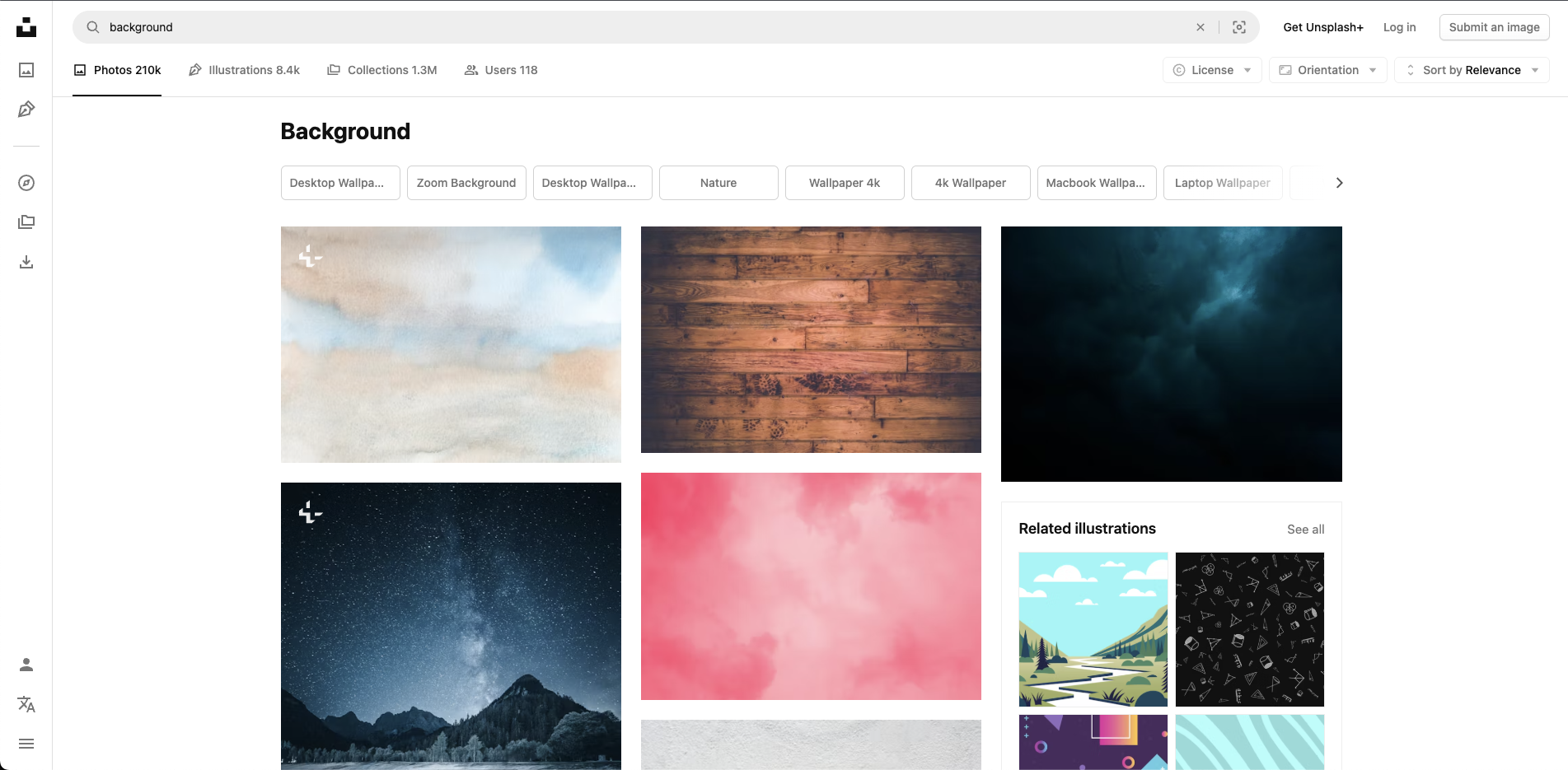Viewport: 1568px width, 770px height.
Task: Open the hamburger menu icon in the sidebar
Action: point(26,744)
